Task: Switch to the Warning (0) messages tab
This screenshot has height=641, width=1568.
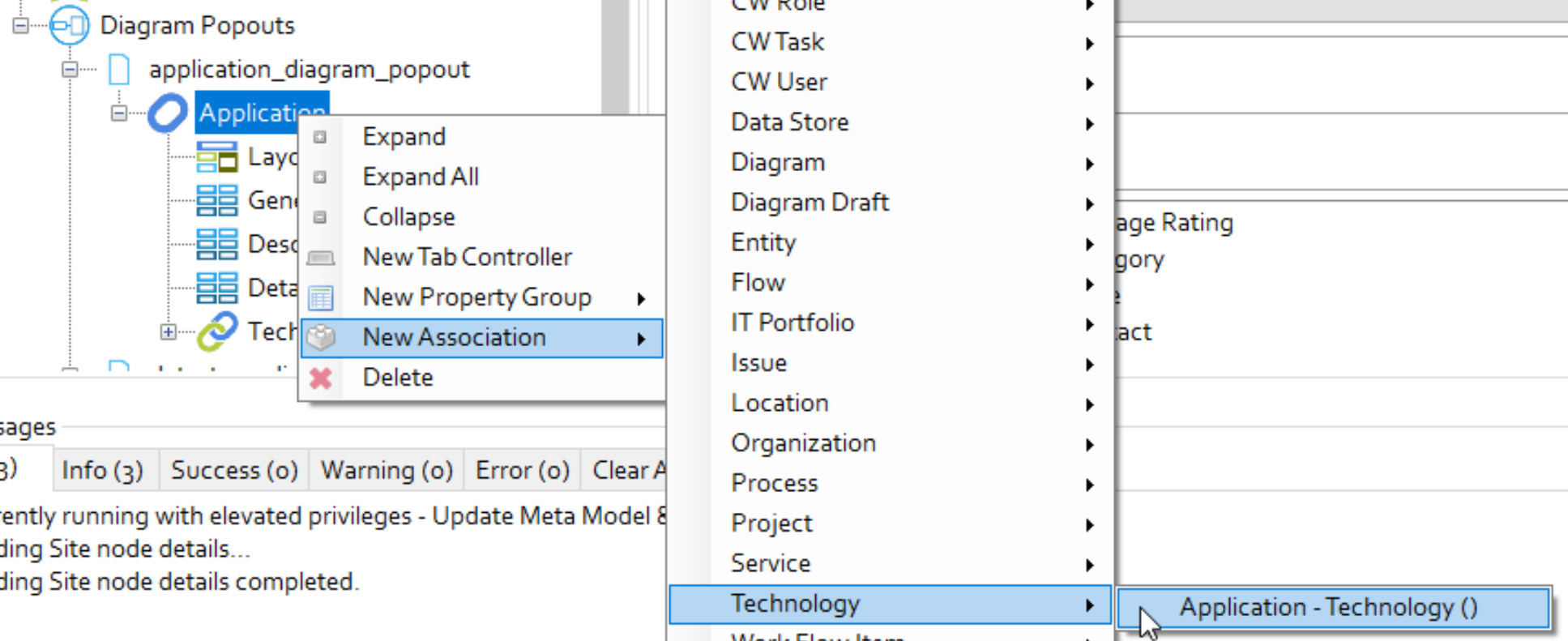Action: [387, 471]
